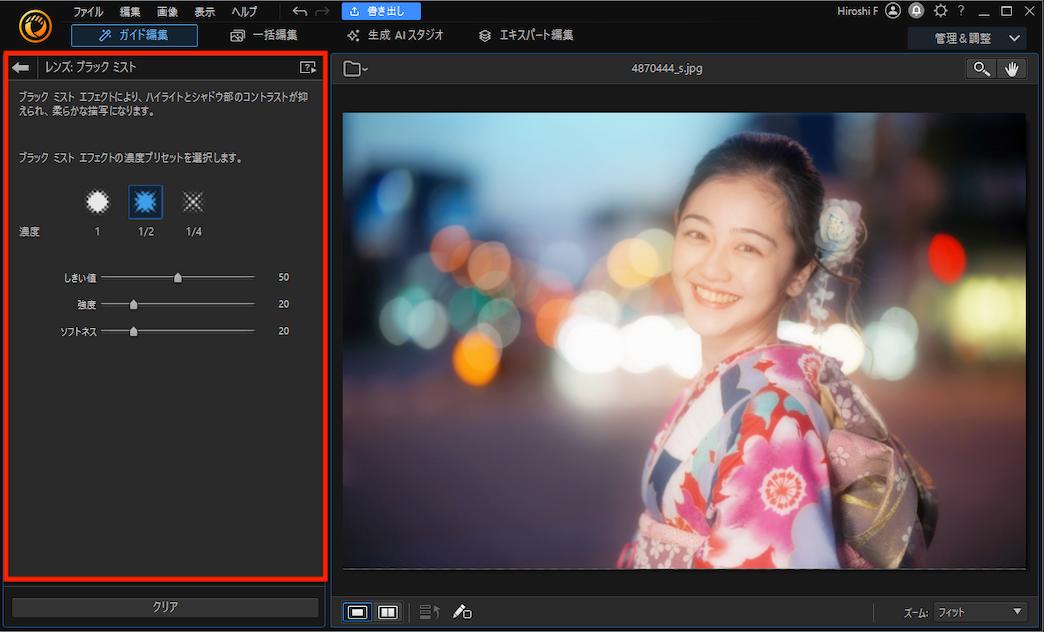The height and width of the screenshot is (632, 1044).
Task: Expand the 管理＆調整 dropdown
Action: point(967,38)
